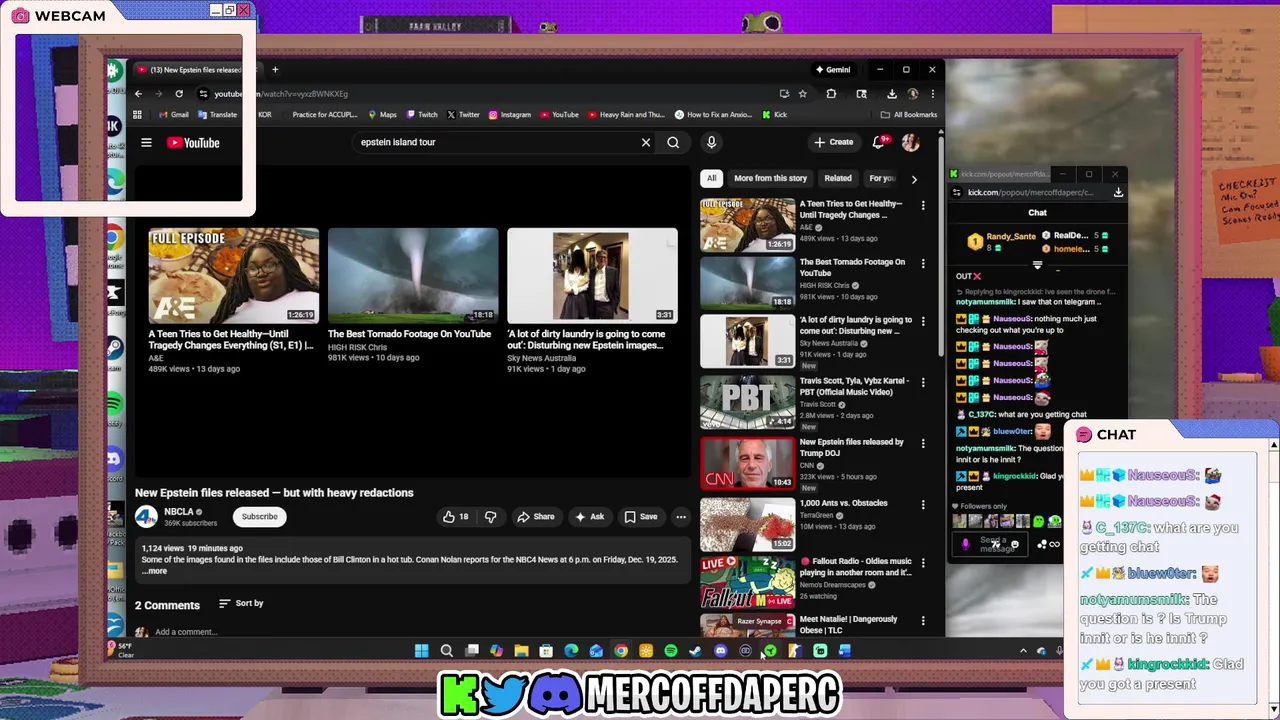The image size is (1280, 720).
Task: Open Windows Start menu
Action: (x=421, y=651)
